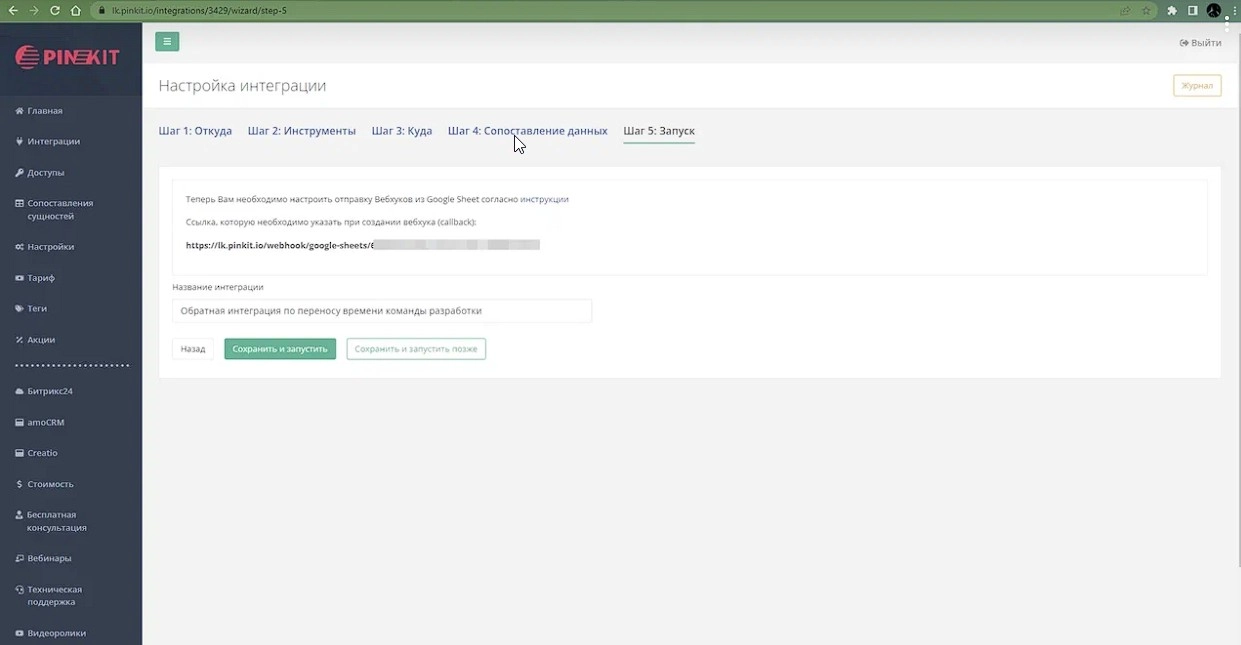Screen dimensions: 1241x645
Task: Open Главная in the sidebar
Action: coord(44,111)
